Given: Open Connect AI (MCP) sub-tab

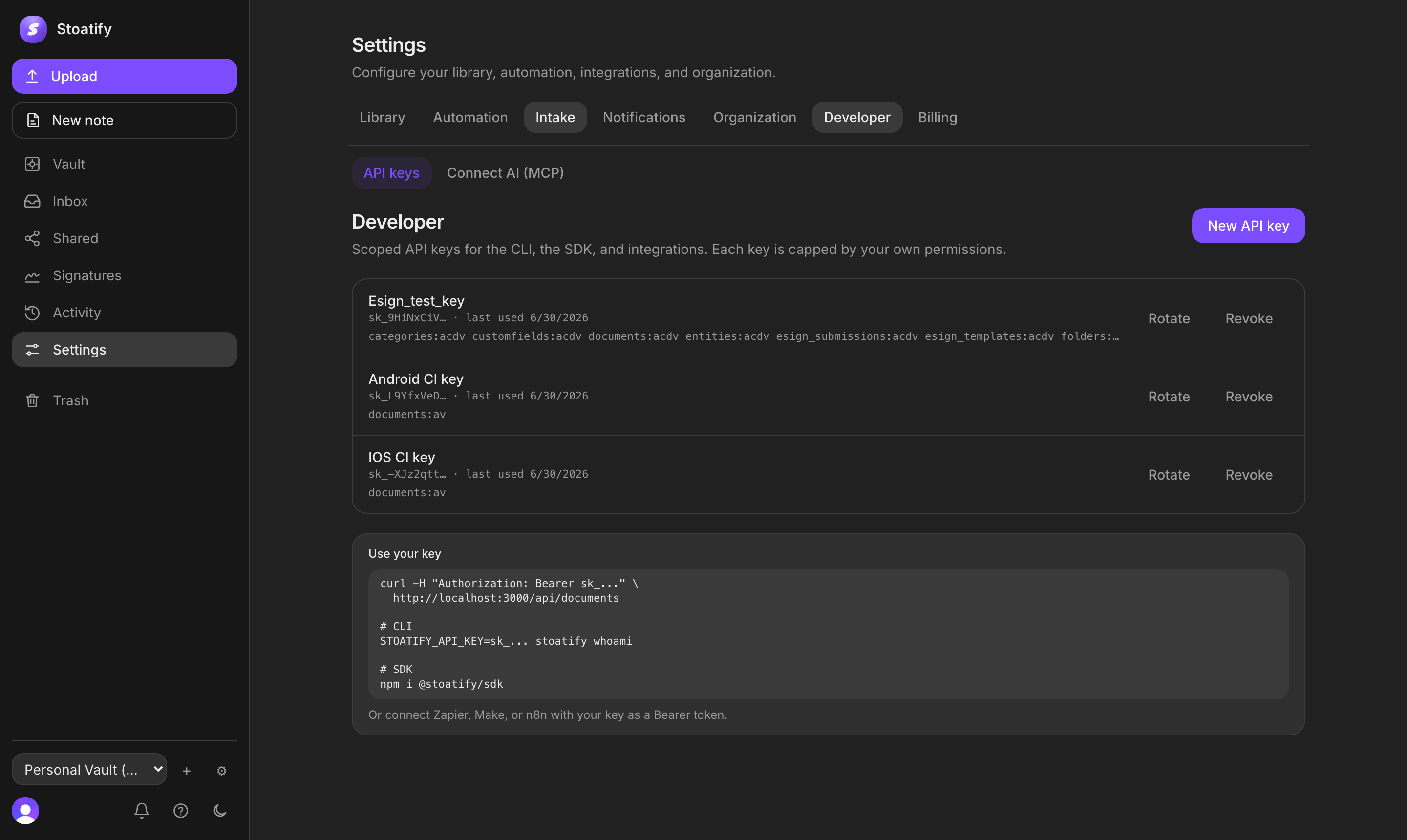Looking at the screenshot, I should 505,173.
